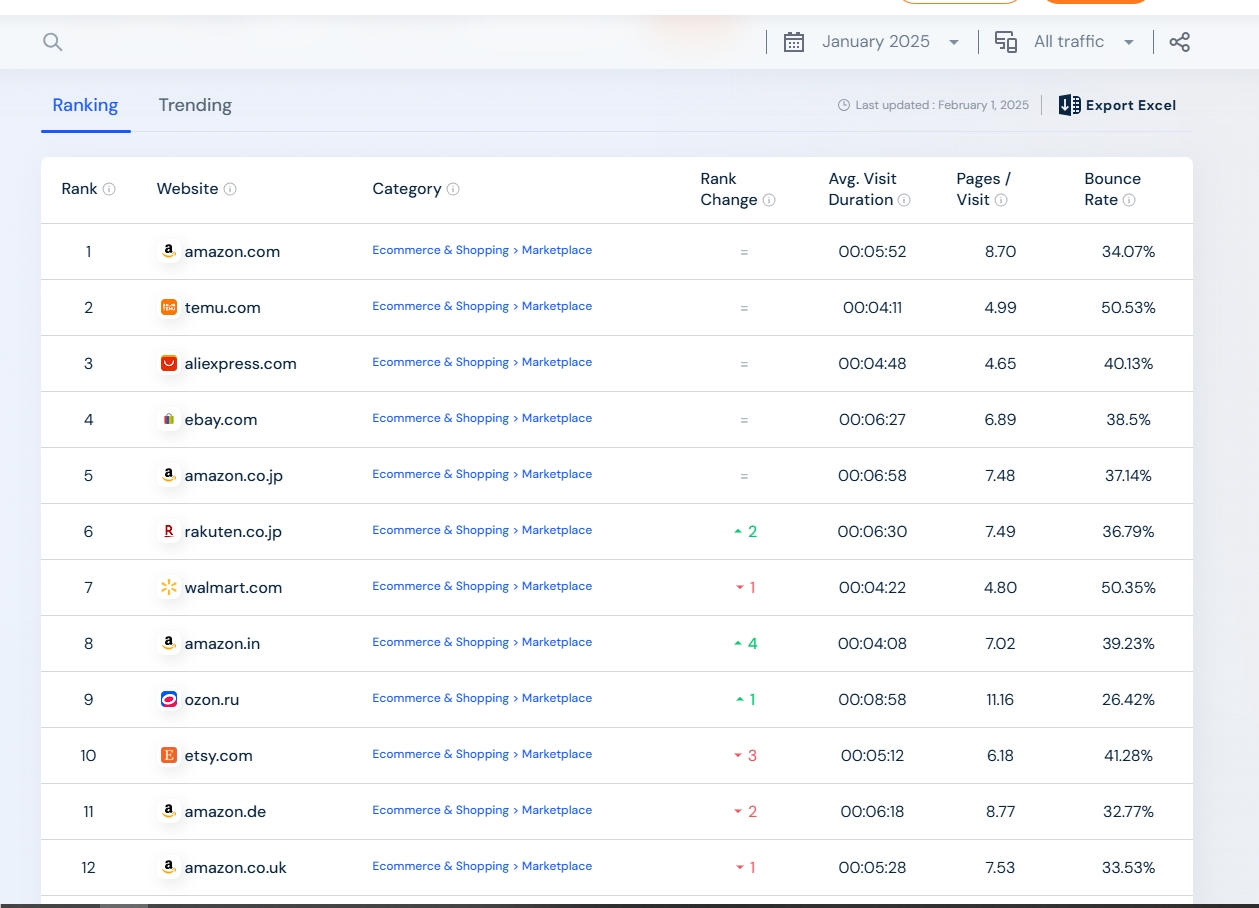The width and height of the screenshot is (1259, 908).
Task: Click the 8.77 pages per visit value
Action: pos(1000,812)
